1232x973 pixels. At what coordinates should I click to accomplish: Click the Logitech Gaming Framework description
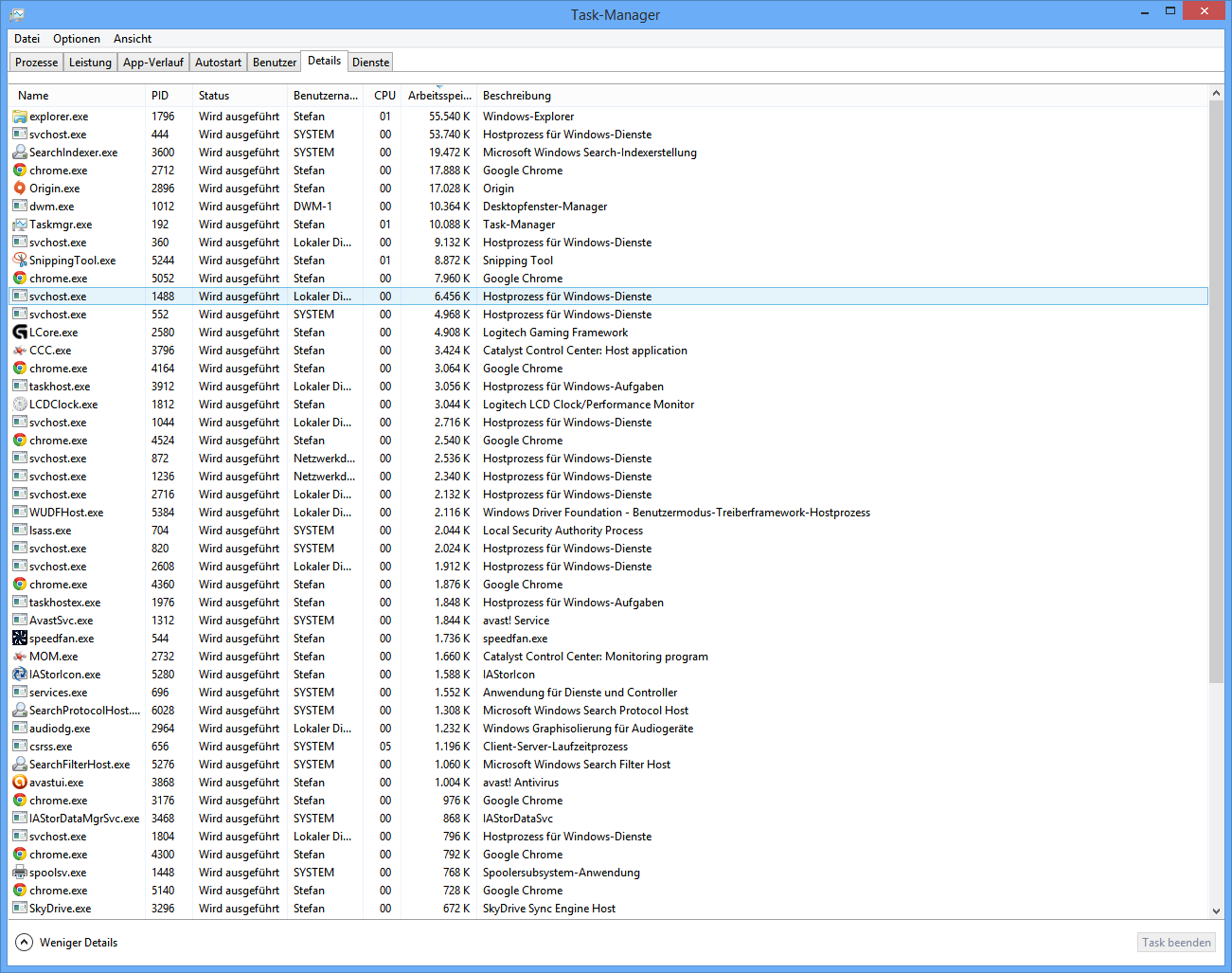[x=555, y=333]
